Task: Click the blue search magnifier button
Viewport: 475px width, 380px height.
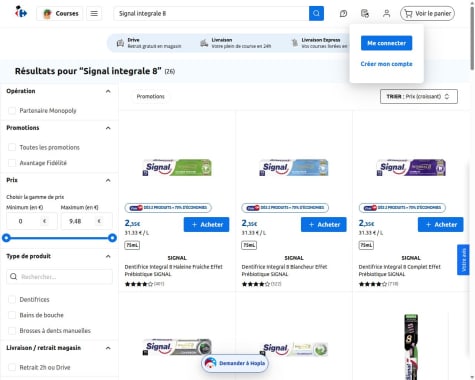Action: coord(316,13)
